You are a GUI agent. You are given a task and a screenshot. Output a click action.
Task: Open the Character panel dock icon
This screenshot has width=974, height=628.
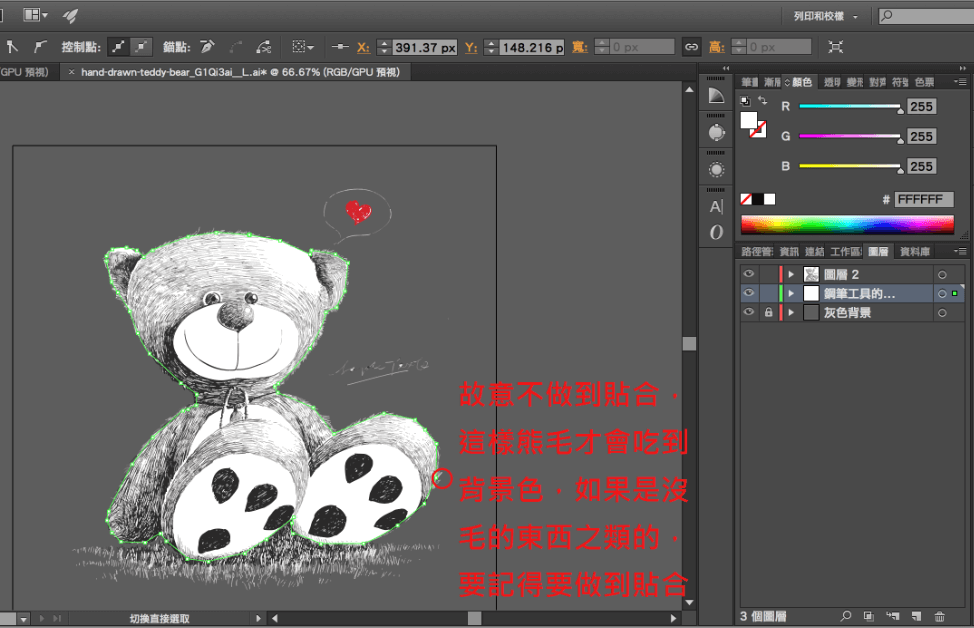pyautogui.click(x=716, y=207)
